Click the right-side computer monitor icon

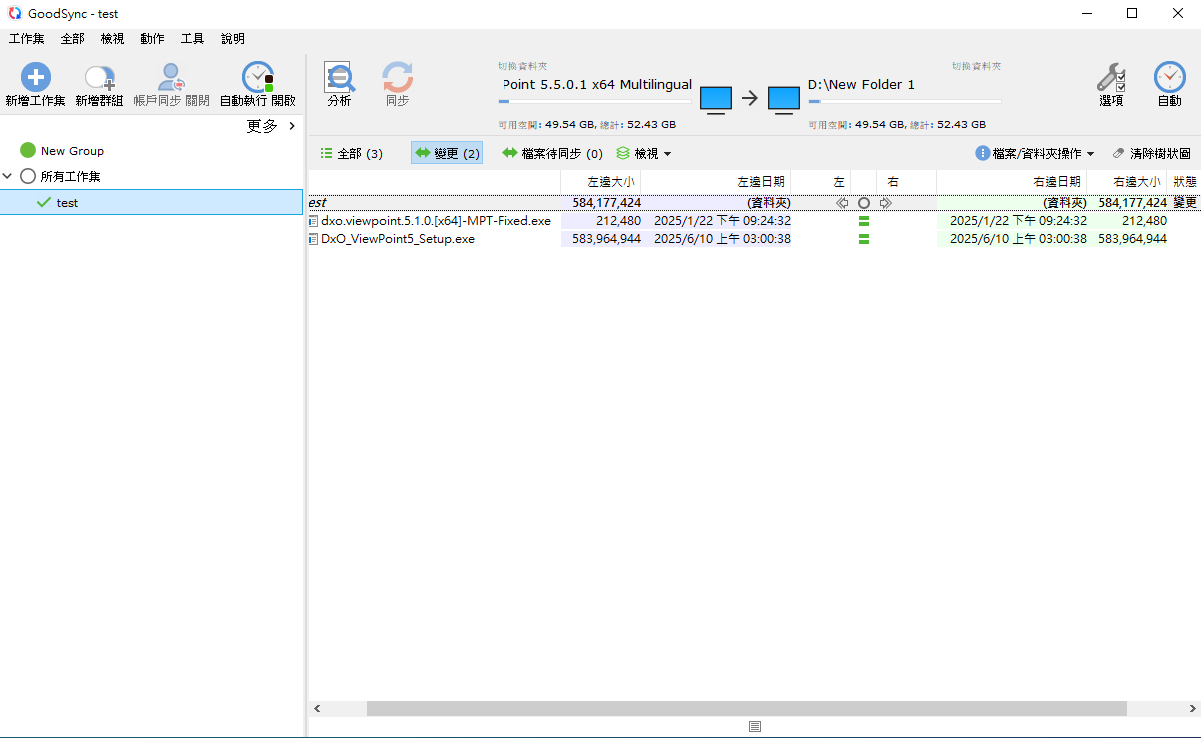point(784,100)
